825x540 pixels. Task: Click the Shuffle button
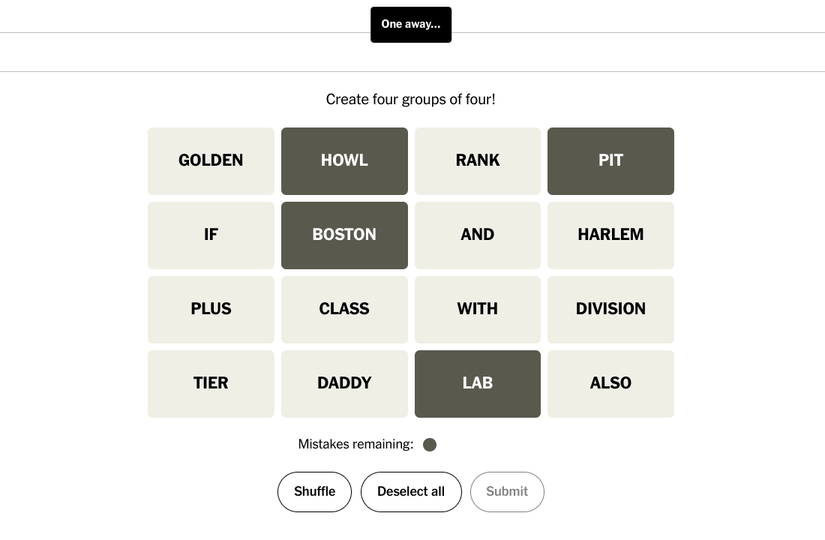click(314, 492)
